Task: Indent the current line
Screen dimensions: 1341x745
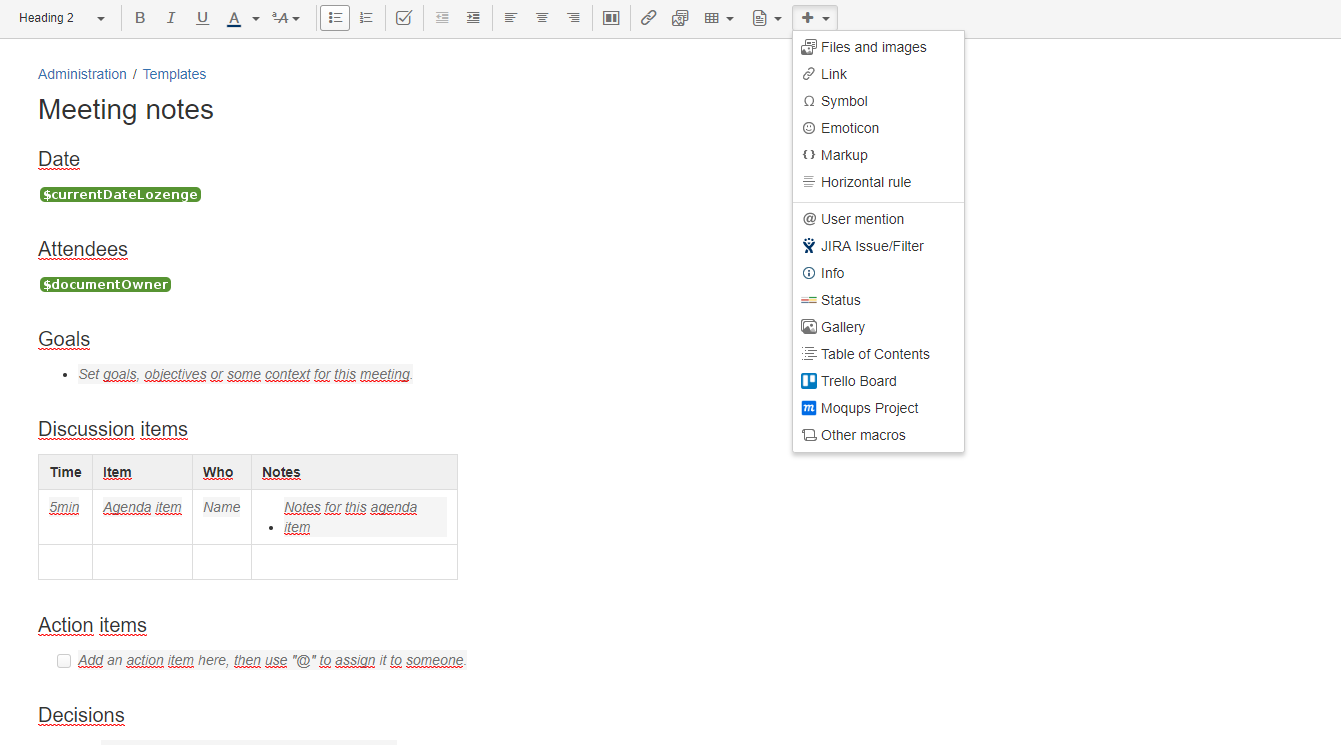Action: [473, 18]
